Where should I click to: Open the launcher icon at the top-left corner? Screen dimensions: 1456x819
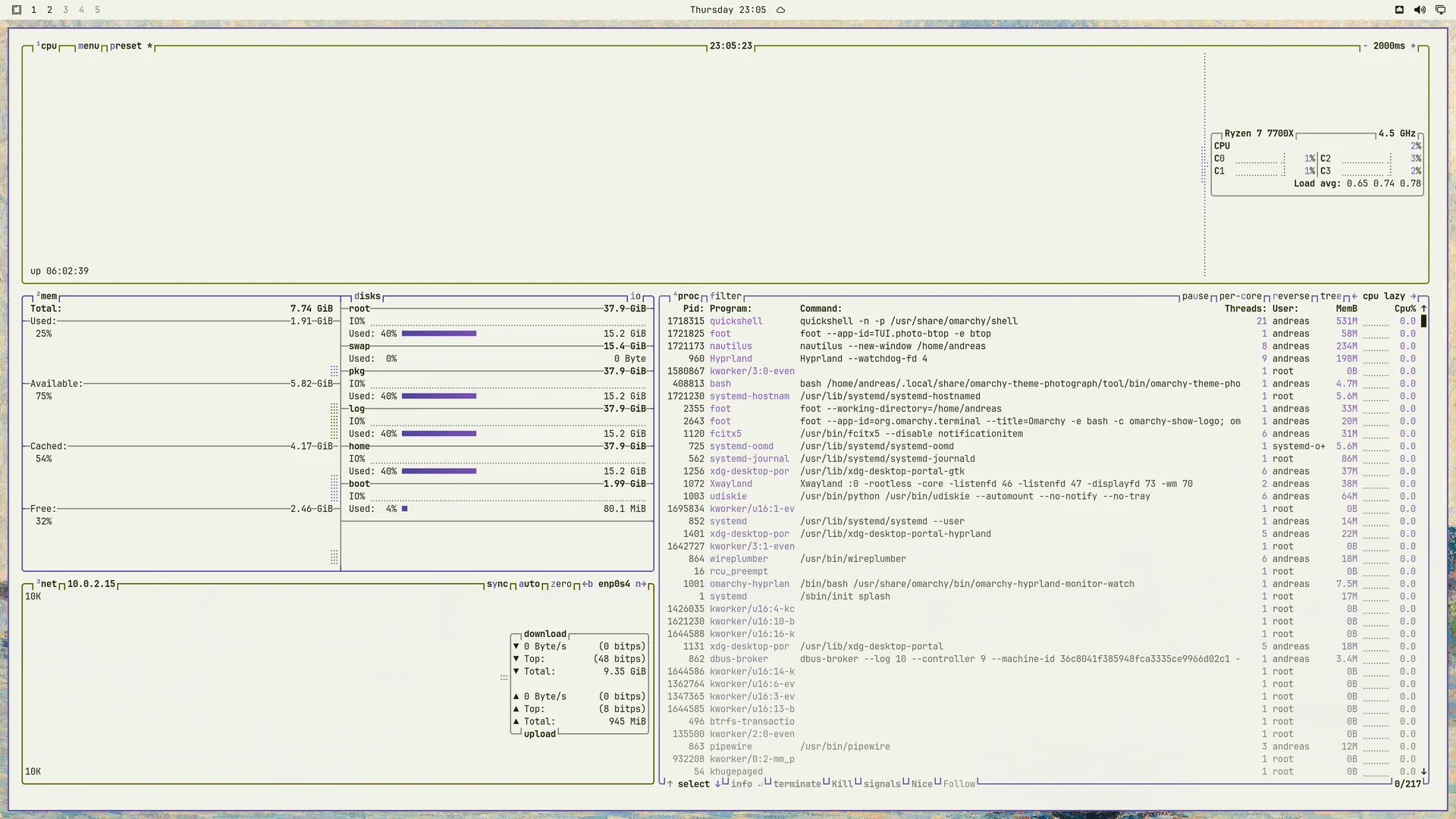[x=17, y=10]
